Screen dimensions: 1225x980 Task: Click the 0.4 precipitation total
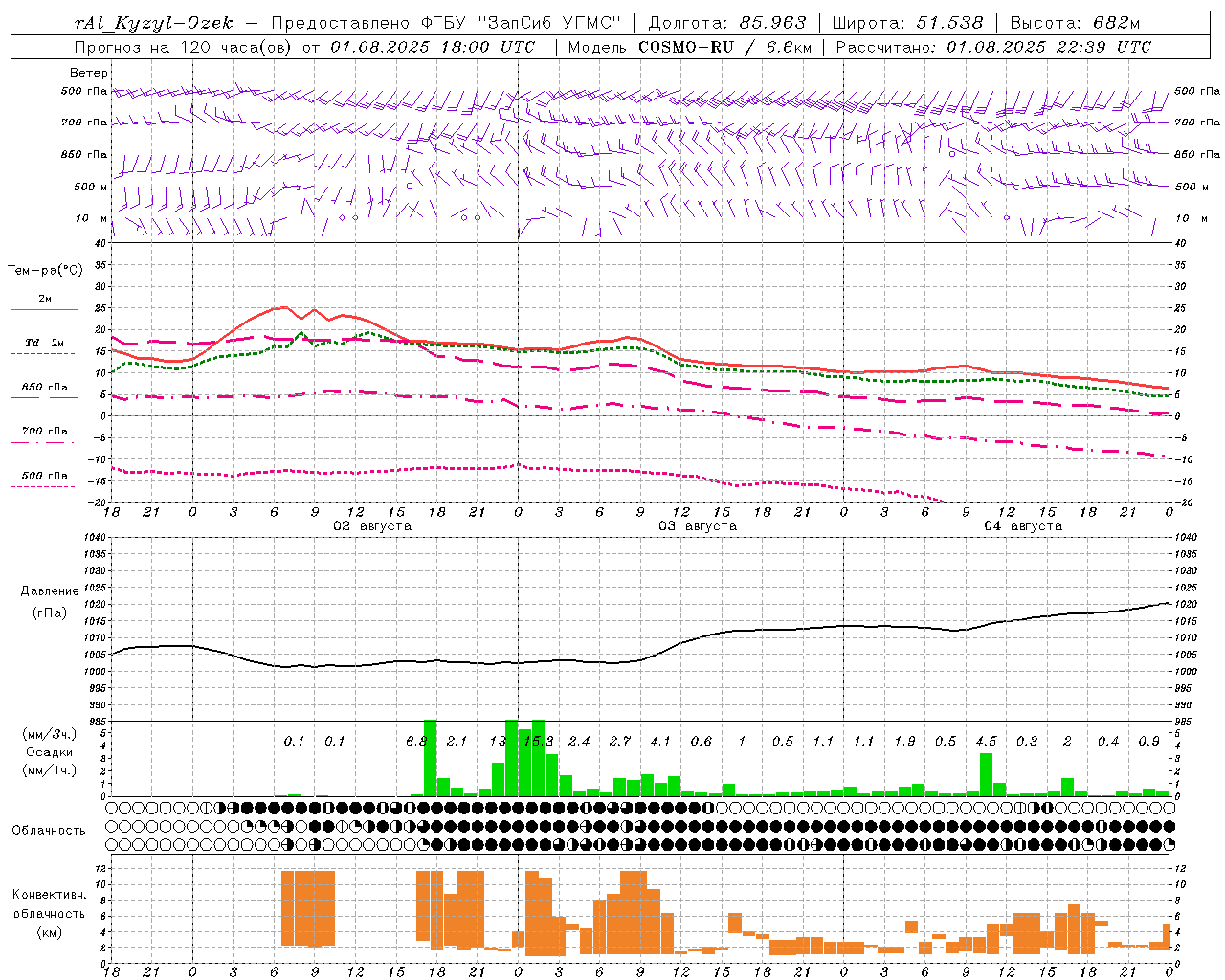[1108, 742]
